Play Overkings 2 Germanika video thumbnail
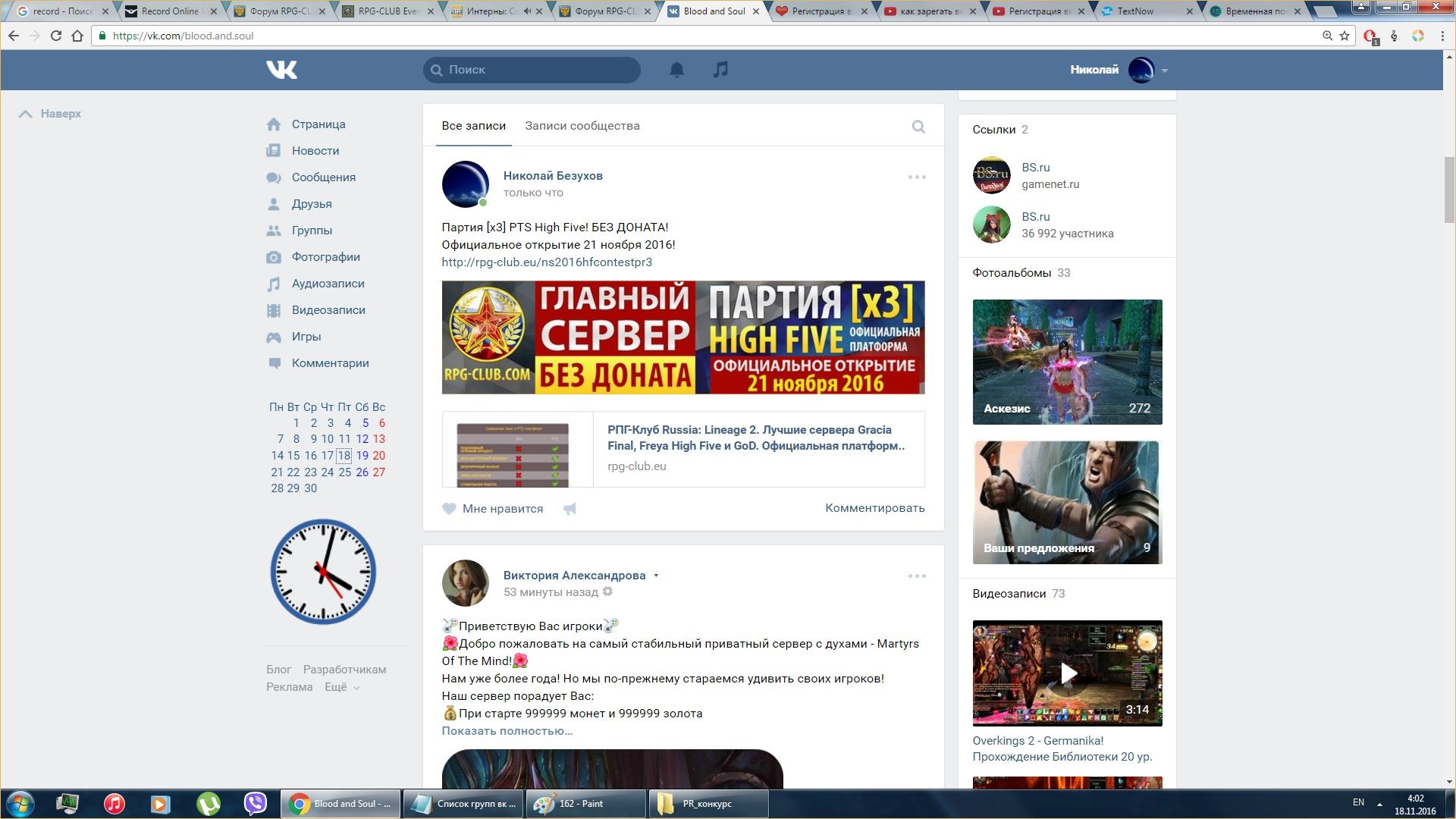 click(x=1067, y=673)
